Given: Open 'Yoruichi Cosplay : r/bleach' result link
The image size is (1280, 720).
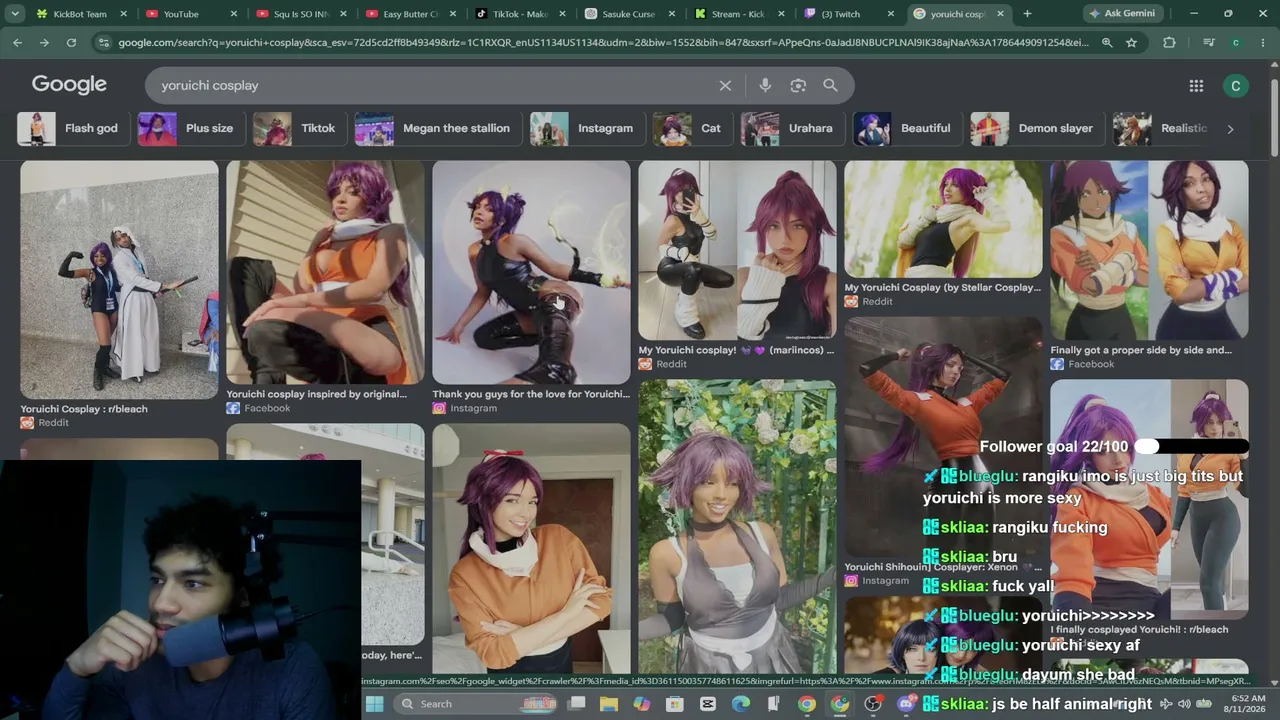Looking at the screenshot, I should click(84, 409).
